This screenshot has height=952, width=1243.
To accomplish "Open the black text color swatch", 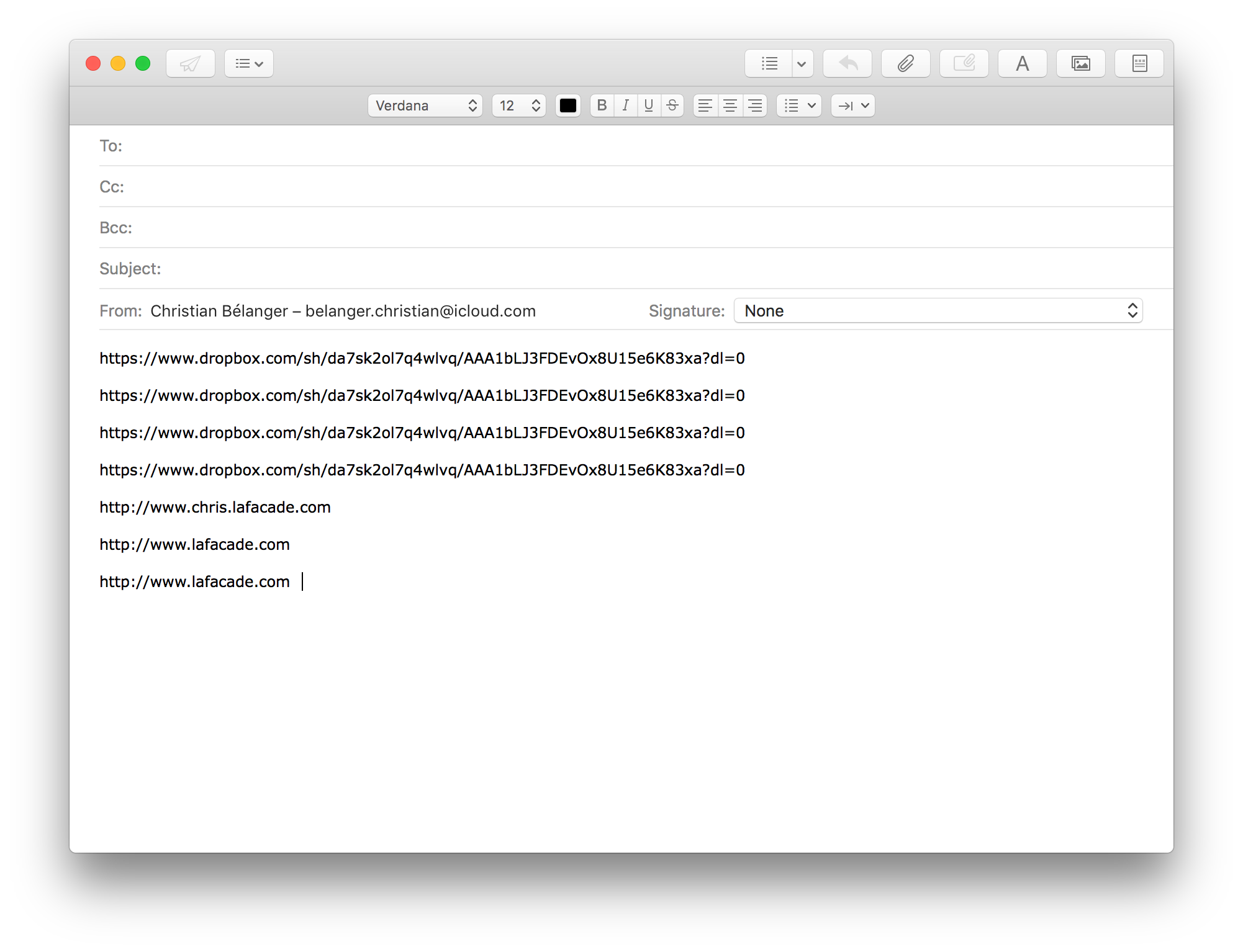I will (x=567, y=106).
